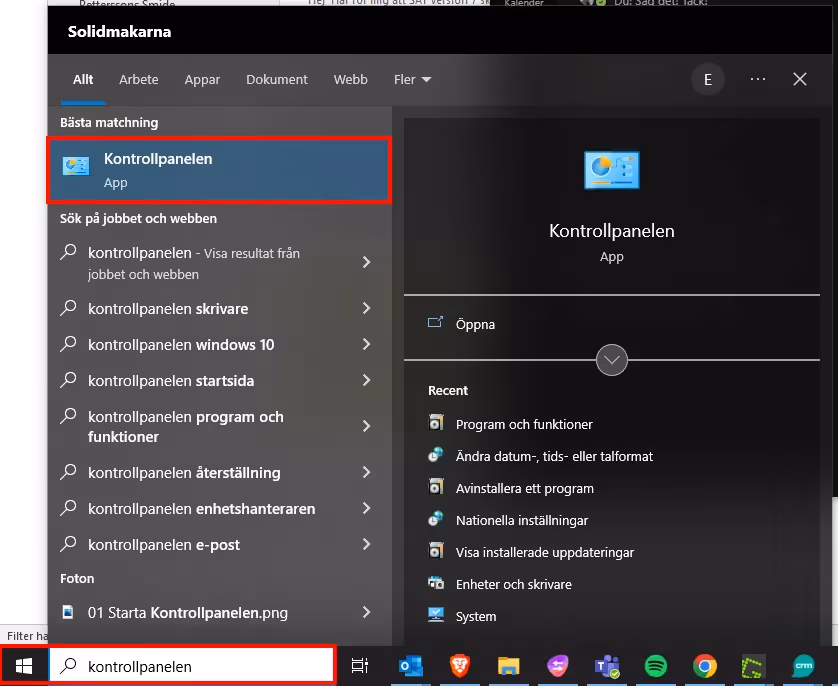Open Spotify from the taskbar
This screenshot has width=838, height=686.
tap(656, 666)
